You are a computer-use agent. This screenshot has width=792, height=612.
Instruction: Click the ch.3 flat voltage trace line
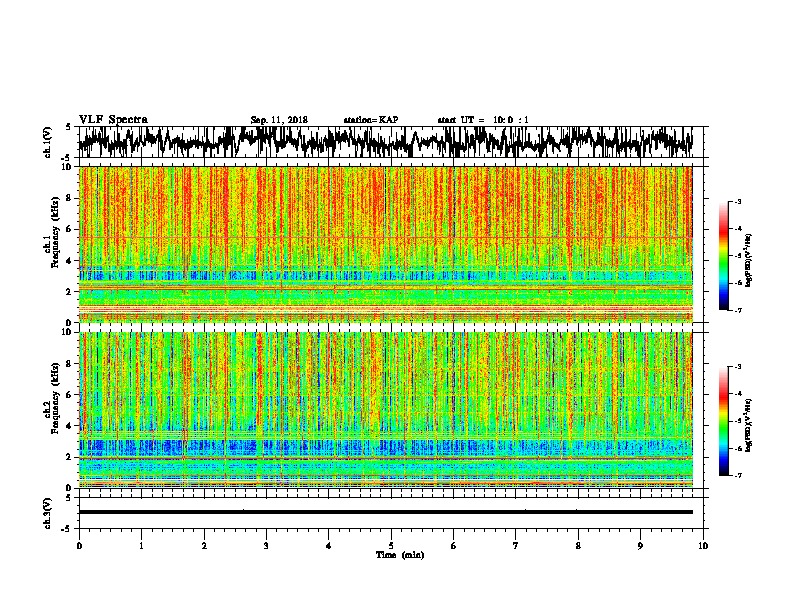coord(385,512)
